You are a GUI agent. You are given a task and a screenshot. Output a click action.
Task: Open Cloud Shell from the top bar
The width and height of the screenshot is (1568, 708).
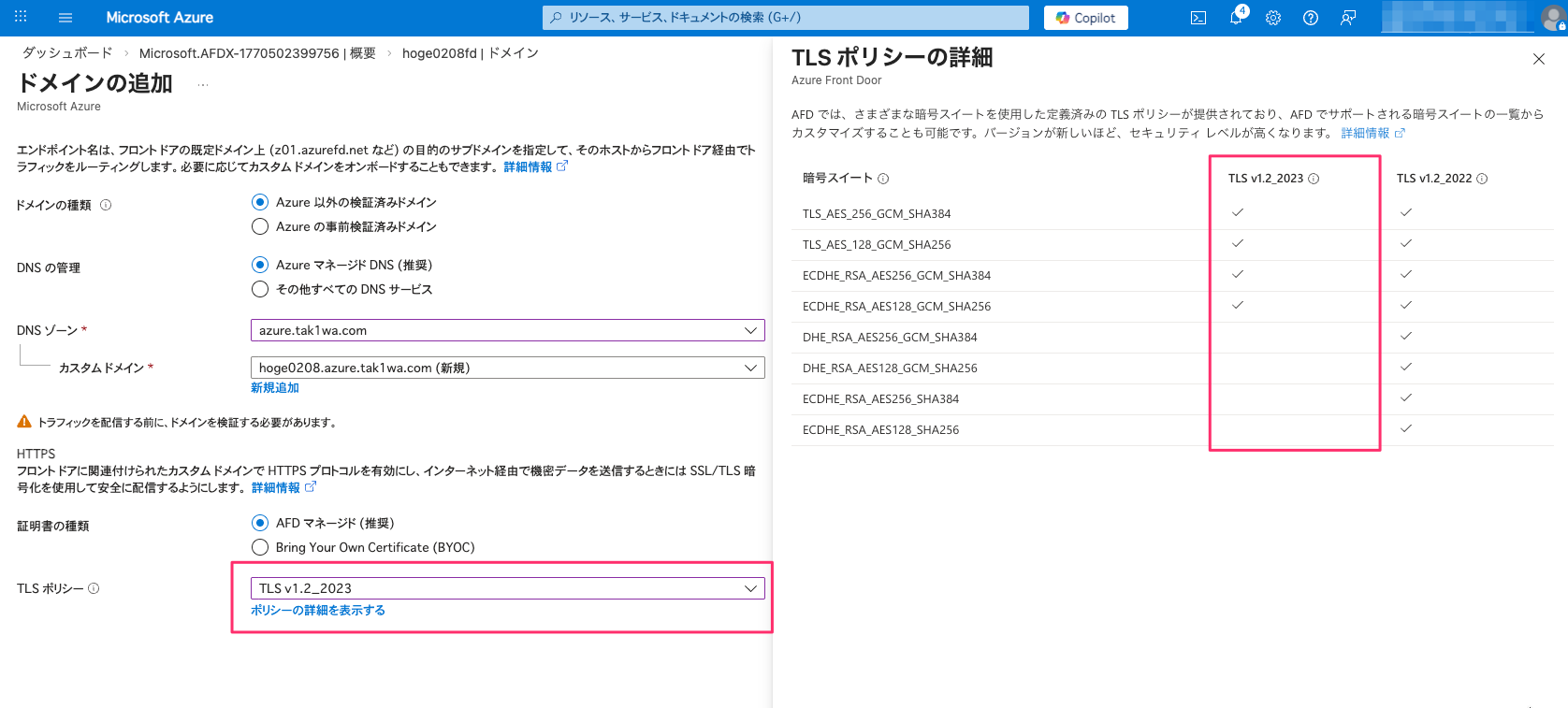pyautogui.click(x=1198, y=18)
